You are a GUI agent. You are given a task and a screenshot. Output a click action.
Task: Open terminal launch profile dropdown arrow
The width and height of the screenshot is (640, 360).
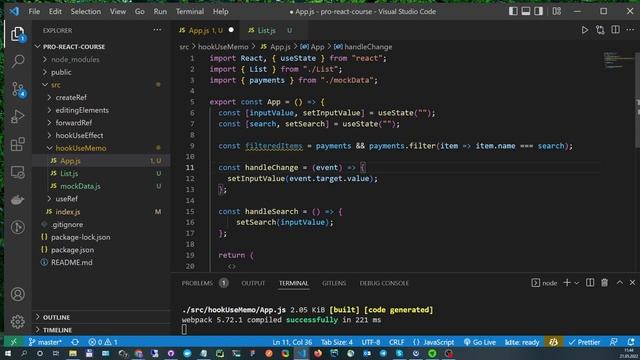(x=576, y=283)
